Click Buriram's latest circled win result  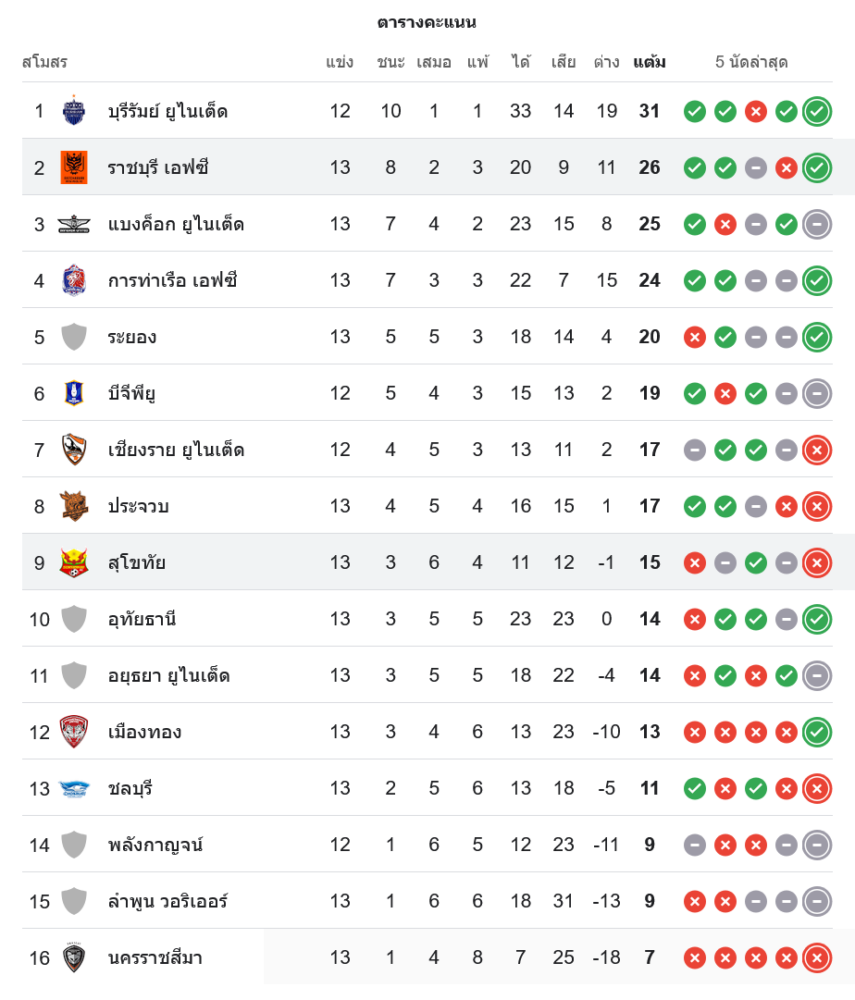(x=817, y=111)
